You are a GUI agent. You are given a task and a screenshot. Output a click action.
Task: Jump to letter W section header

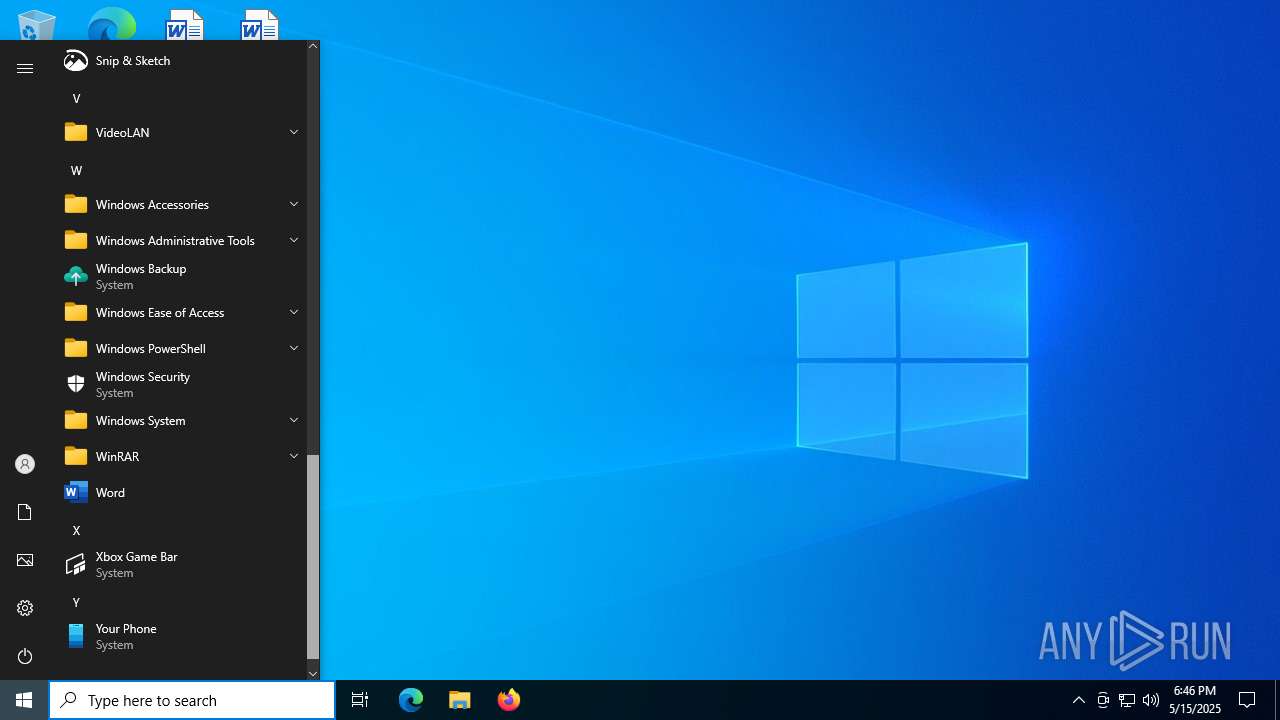[x=76, y=170]
